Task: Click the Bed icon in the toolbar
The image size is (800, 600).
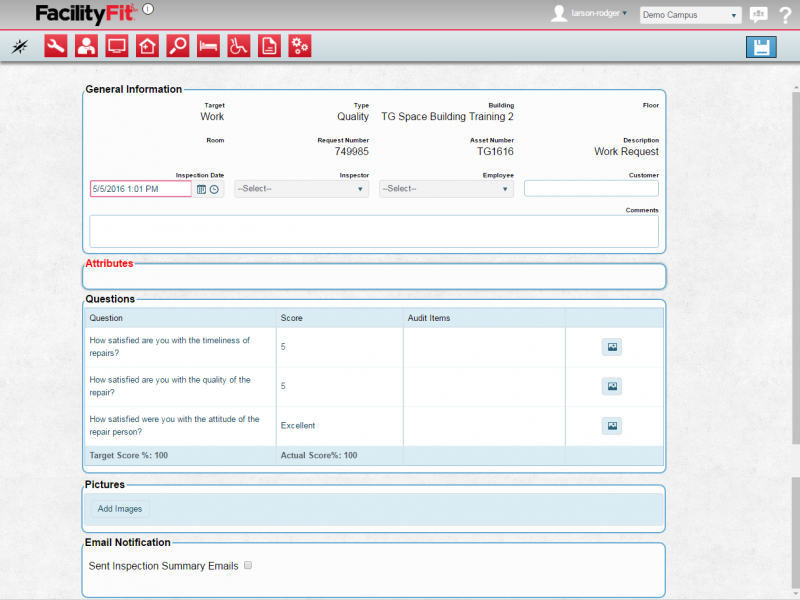Action: coord(208,45)
